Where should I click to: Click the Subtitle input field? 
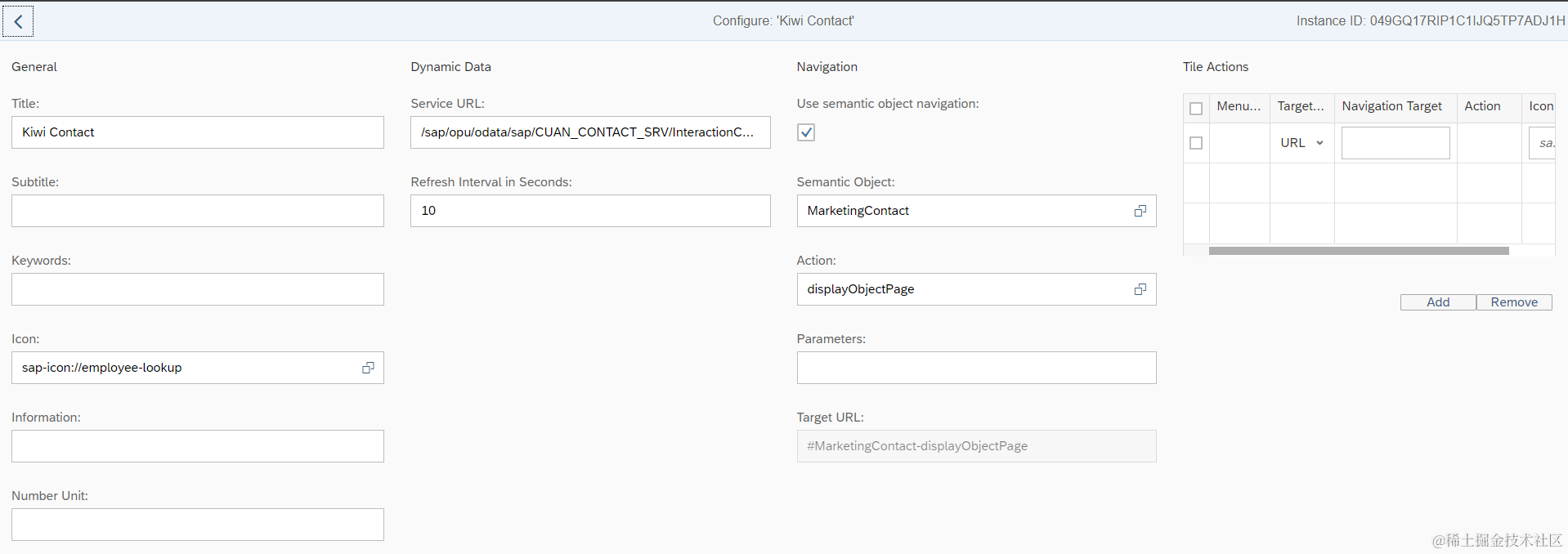(198, 211)
